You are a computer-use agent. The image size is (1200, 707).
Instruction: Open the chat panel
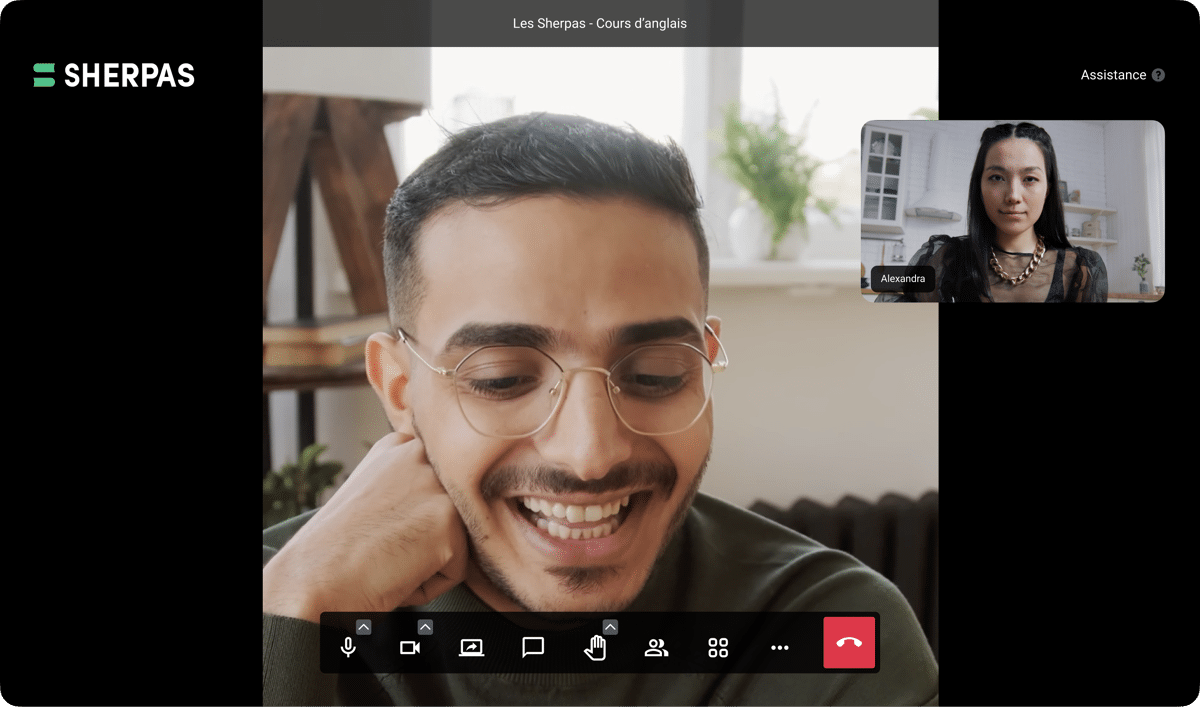tap(533, 648)
